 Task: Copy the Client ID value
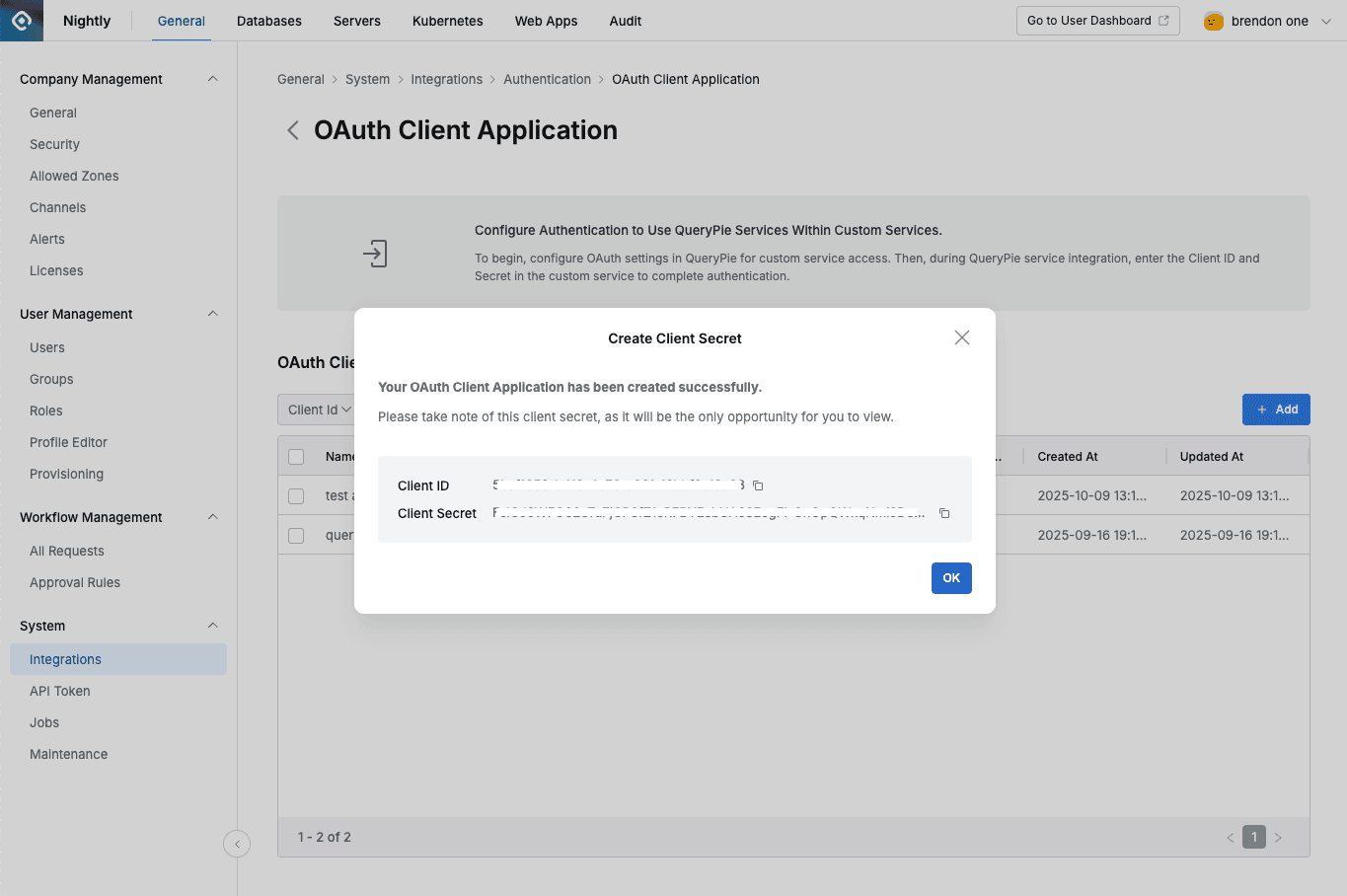tap(757, 485)
